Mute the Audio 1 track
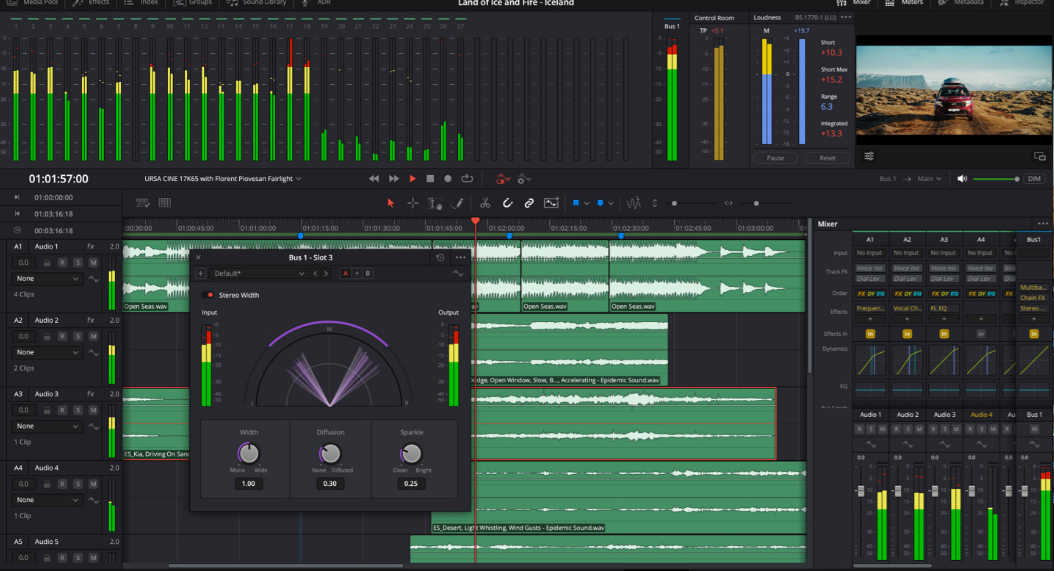The width and height of the screenshot is (1054, 571). pos(93,262)
